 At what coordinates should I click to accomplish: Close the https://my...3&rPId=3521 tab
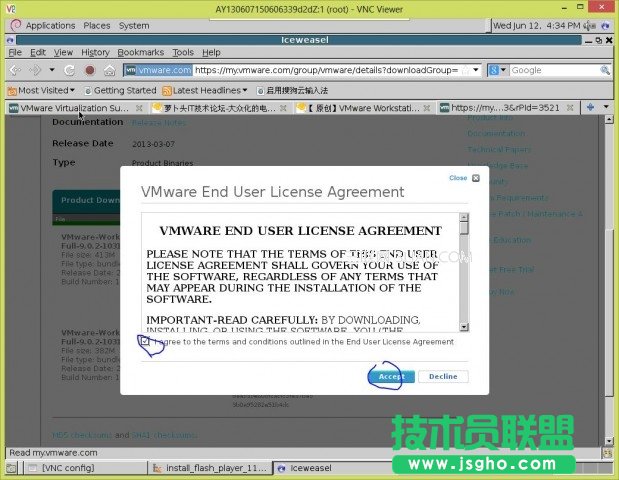click(x=570, y=107)
